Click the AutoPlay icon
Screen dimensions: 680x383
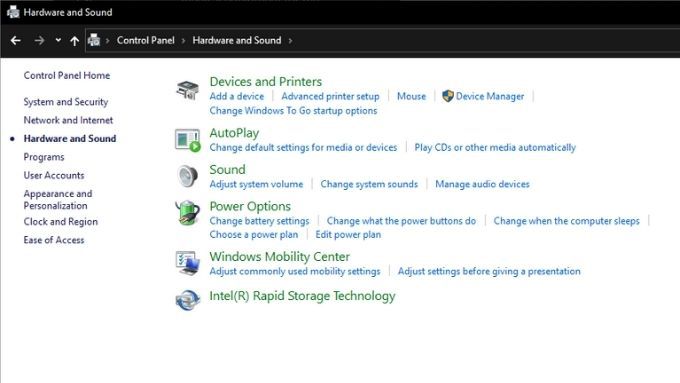188,141
